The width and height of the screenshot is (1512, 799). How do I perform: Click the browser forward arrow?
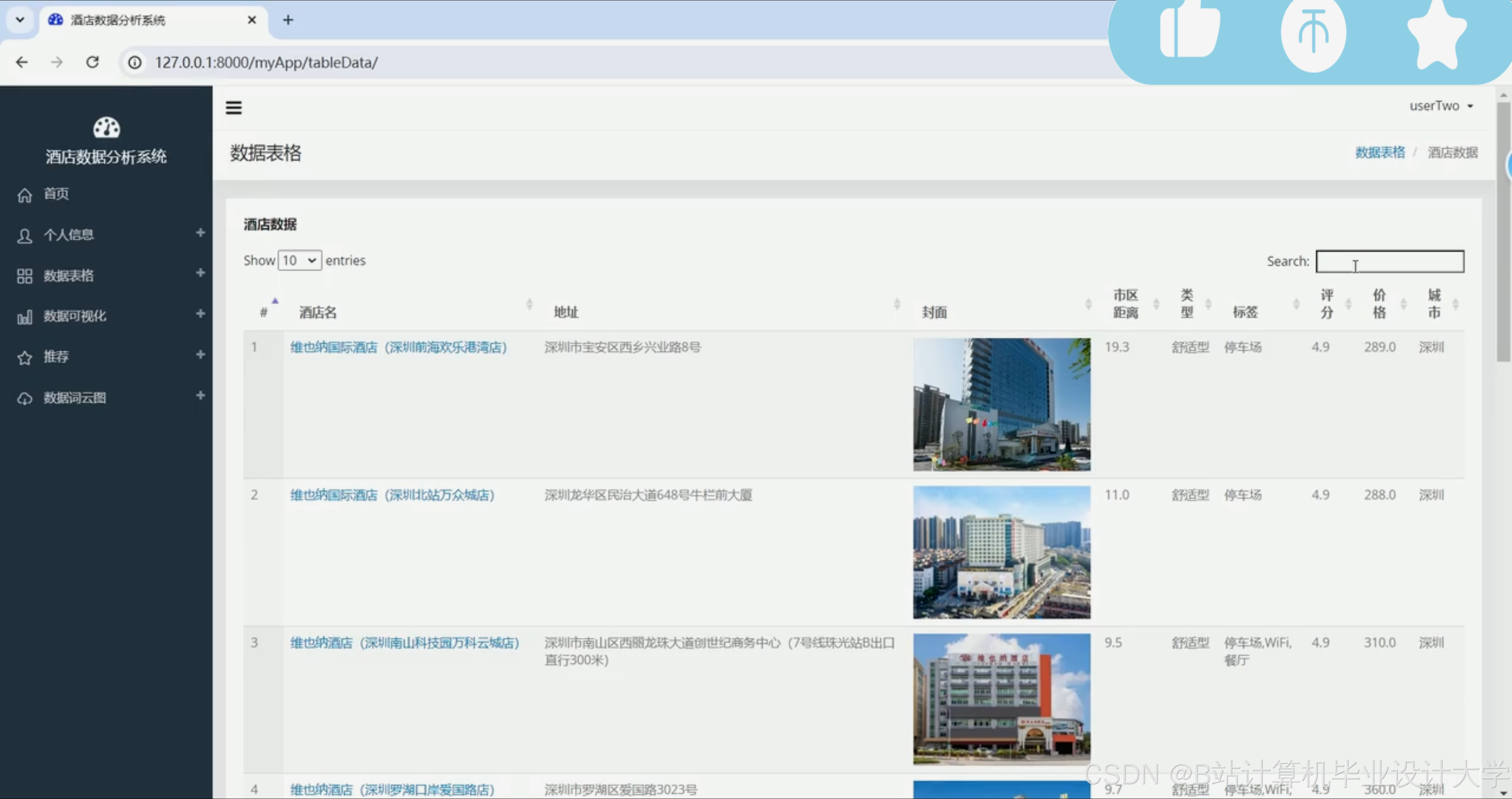coord(57,62)
